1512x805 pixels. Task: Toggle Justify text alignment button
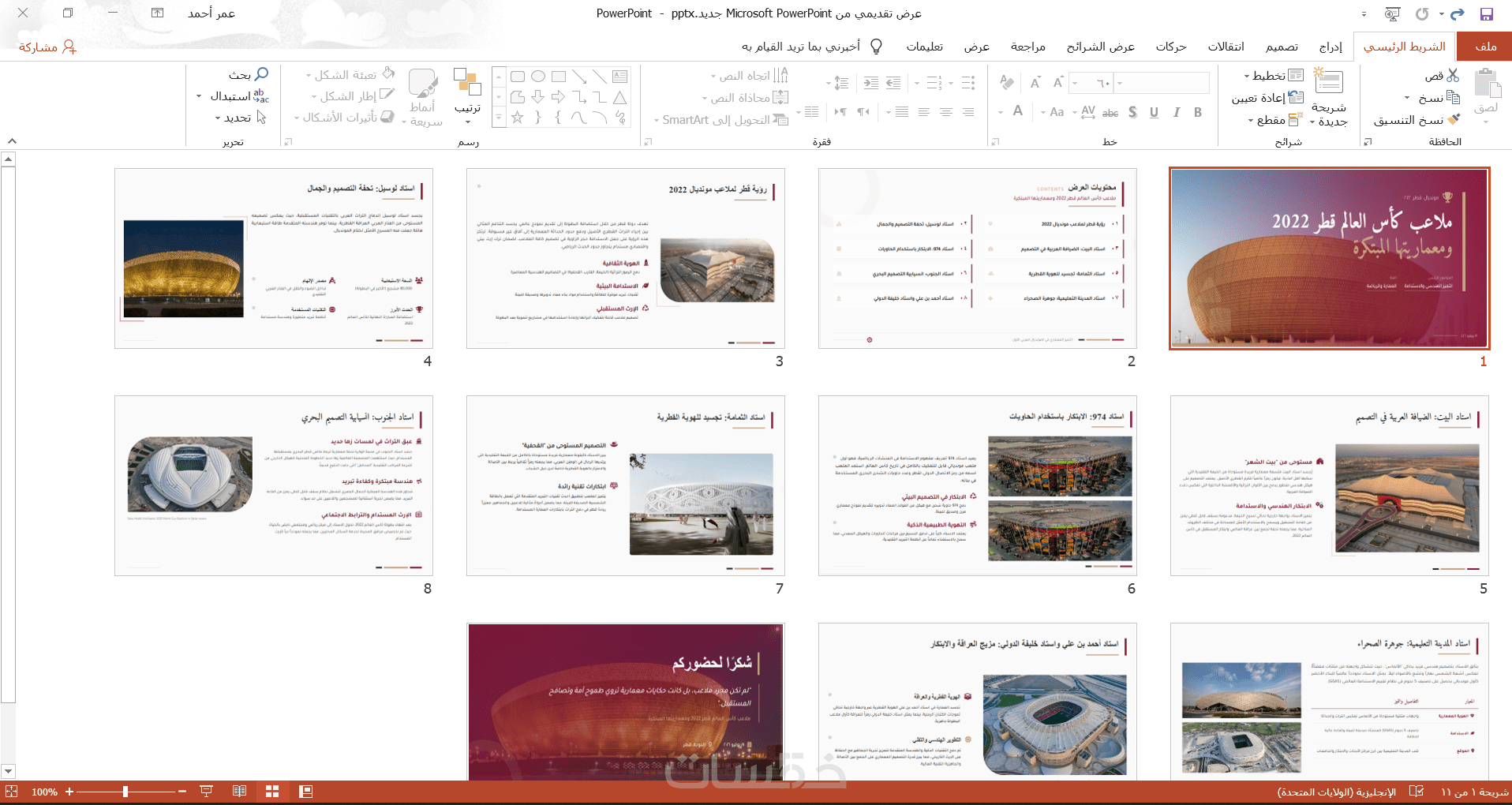point(902,112)
